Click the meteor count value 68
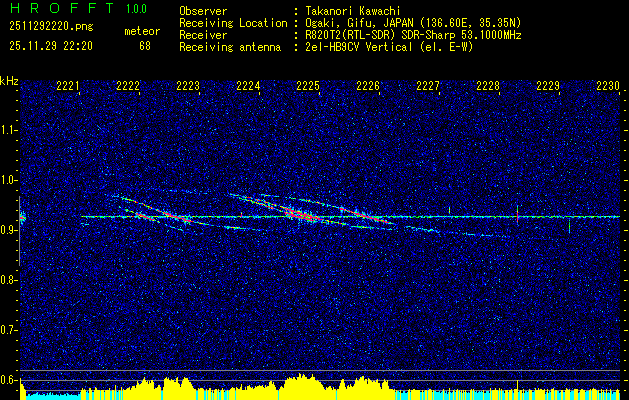The width and height of the screenshot is (629, 400). pyautogui.click(x=145, y=46)
